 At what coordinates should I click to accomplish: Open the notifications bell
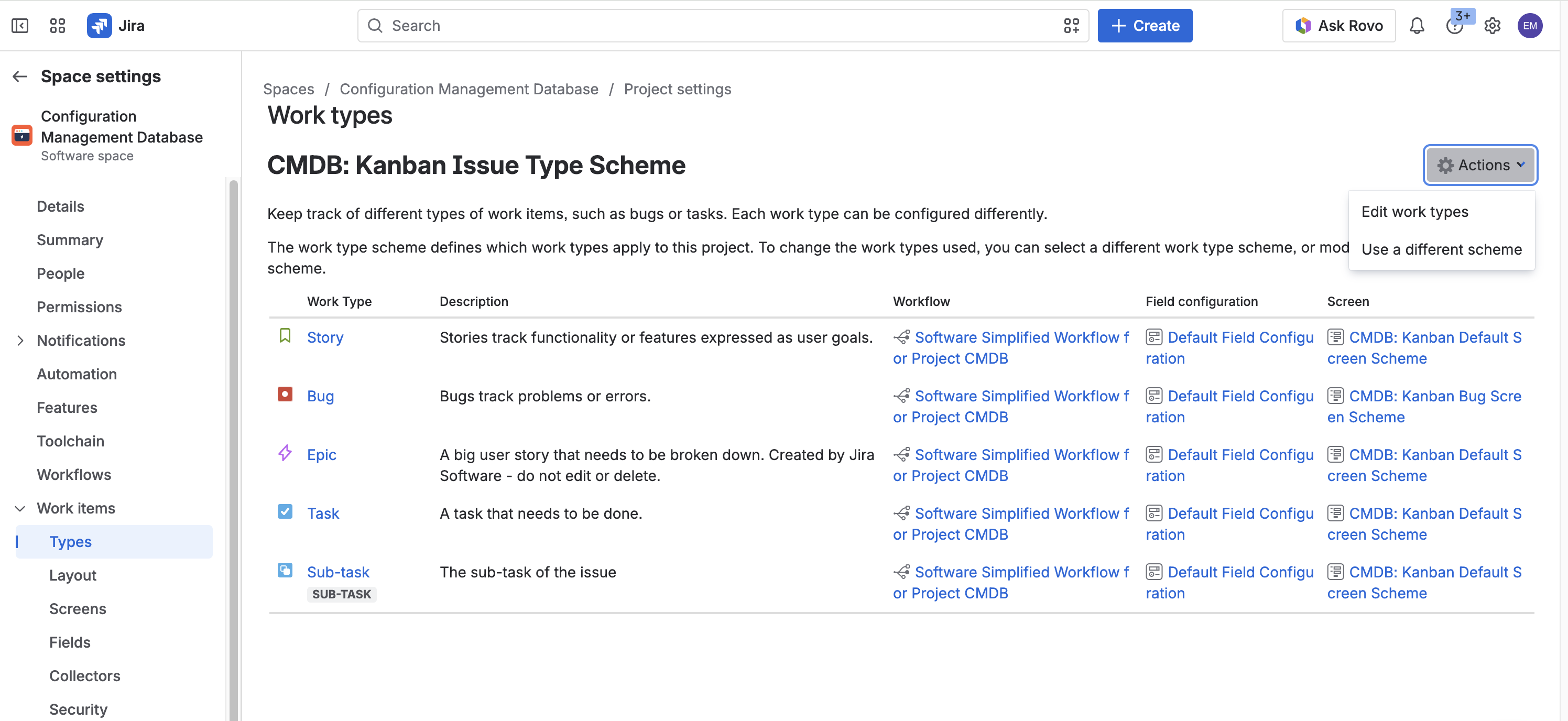(x=1417, y=26)
